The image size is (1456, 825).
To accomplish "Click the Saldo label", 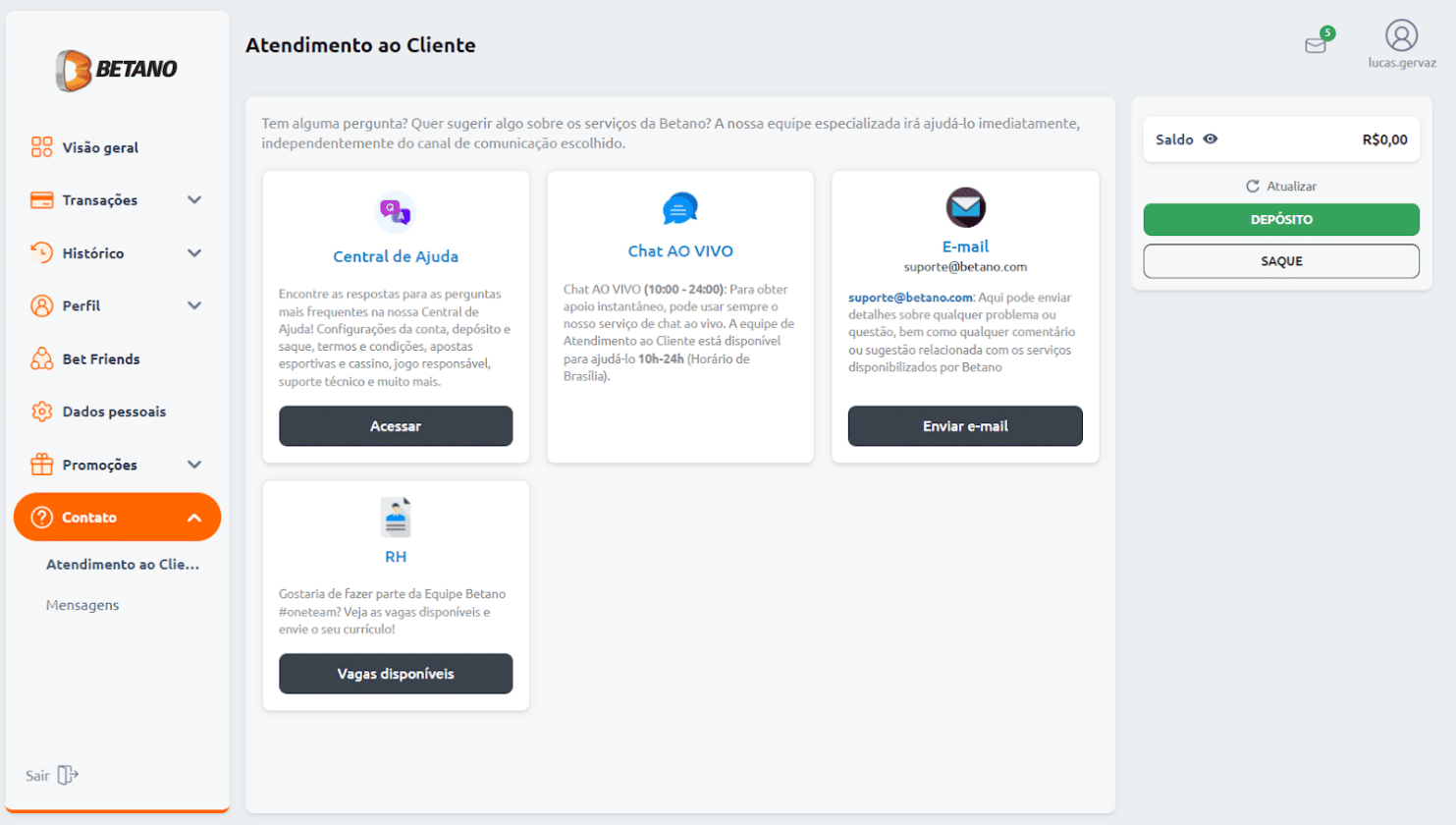I will tap(1174, 139).
